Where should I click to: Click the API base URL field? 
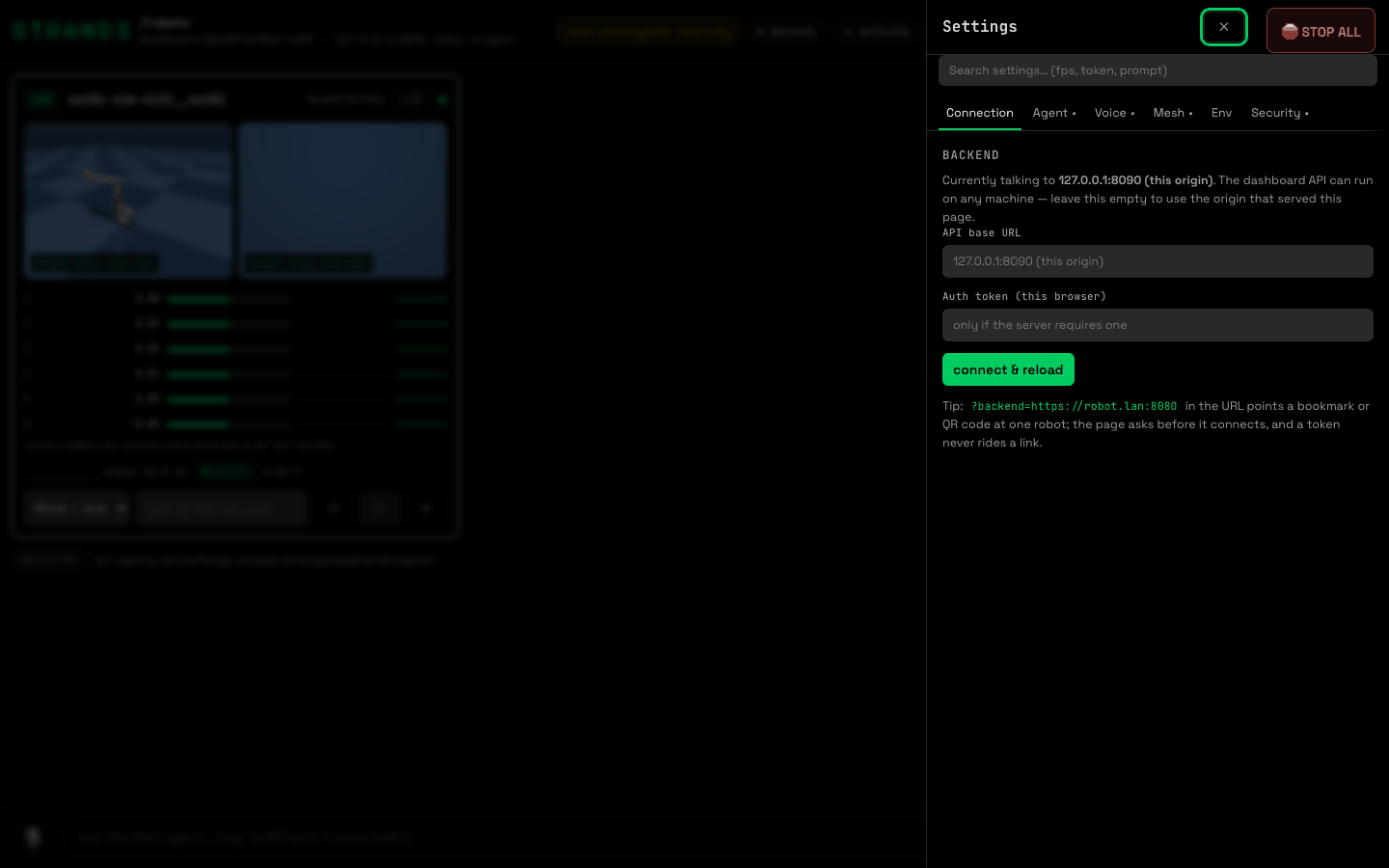(x=1157, y=261)
